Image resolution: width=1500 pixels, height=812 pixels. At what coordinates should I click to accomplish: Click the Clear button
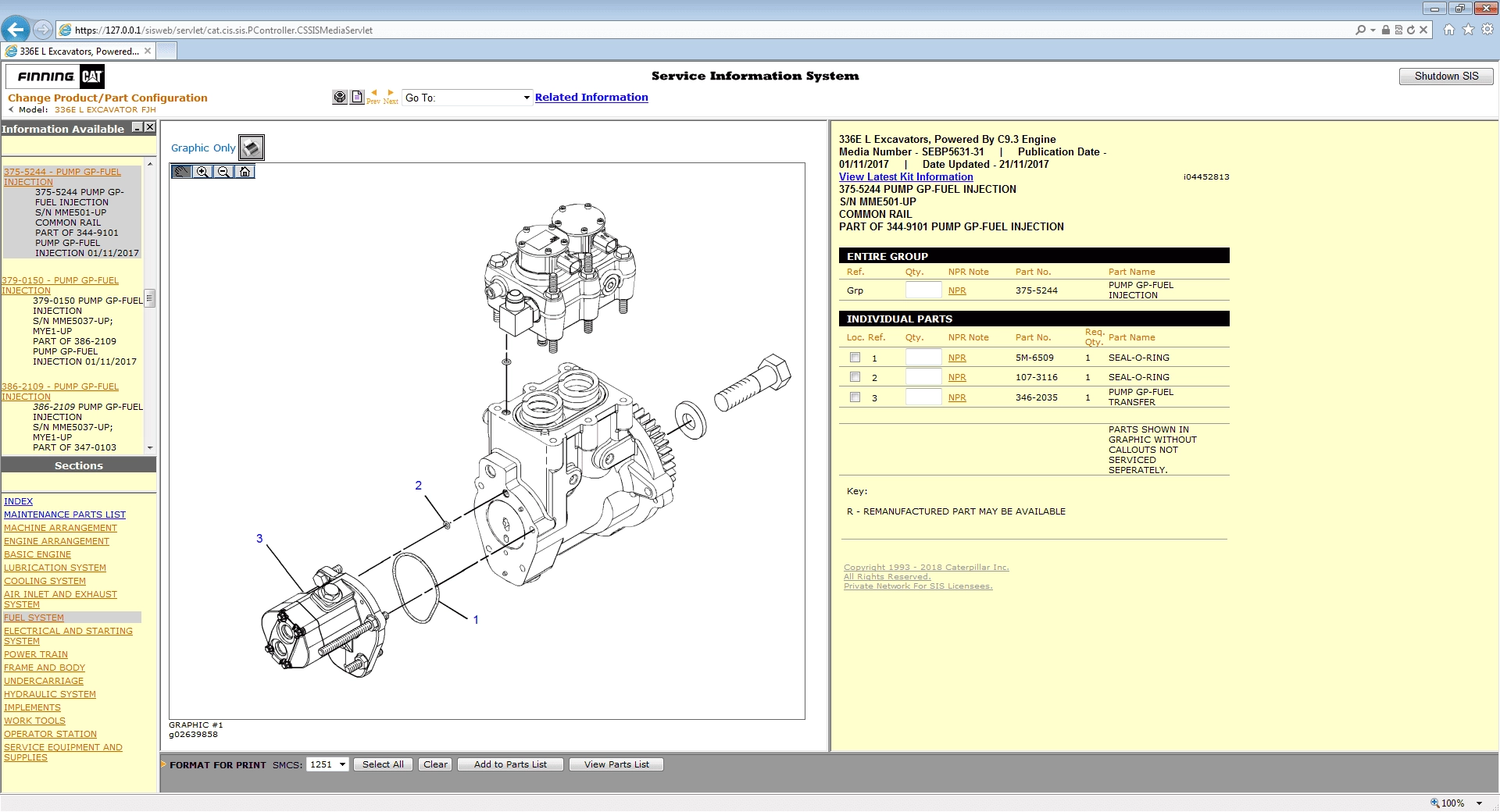(x=435, y=764)
